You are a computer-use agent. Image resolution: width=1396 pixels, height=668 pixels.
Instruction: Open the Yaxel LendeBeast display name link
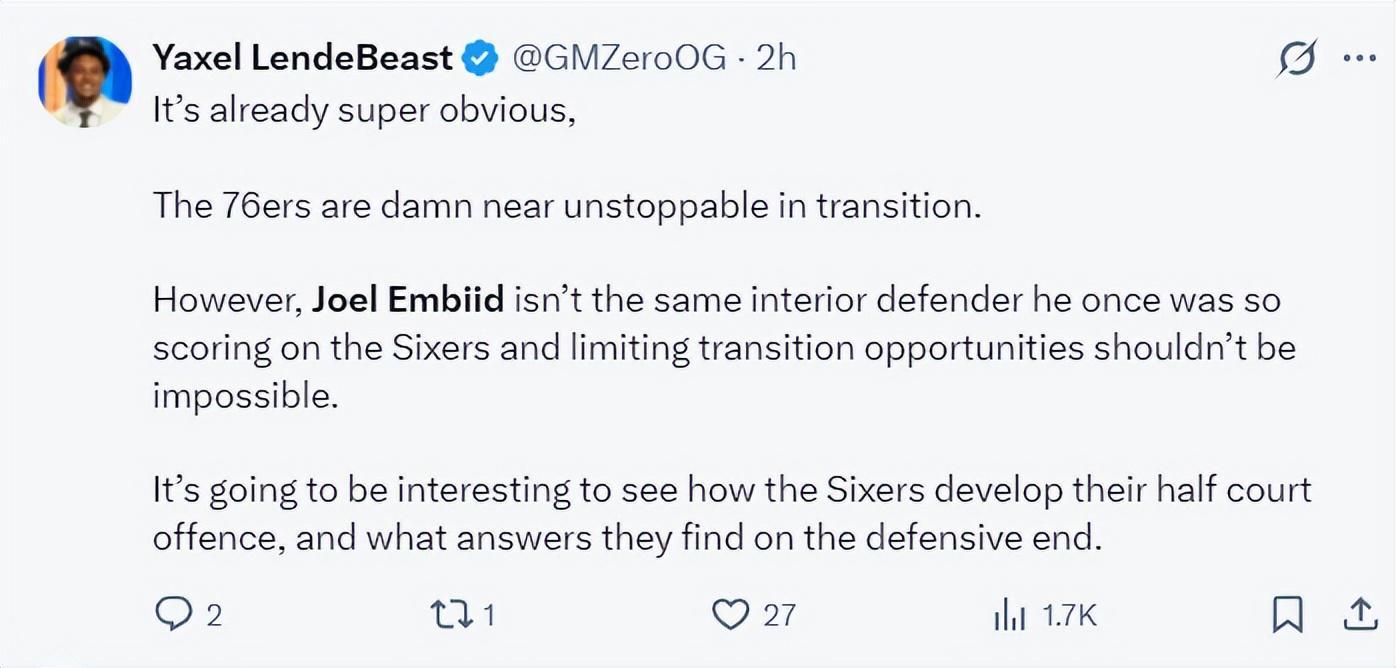[x=303, y=58]
